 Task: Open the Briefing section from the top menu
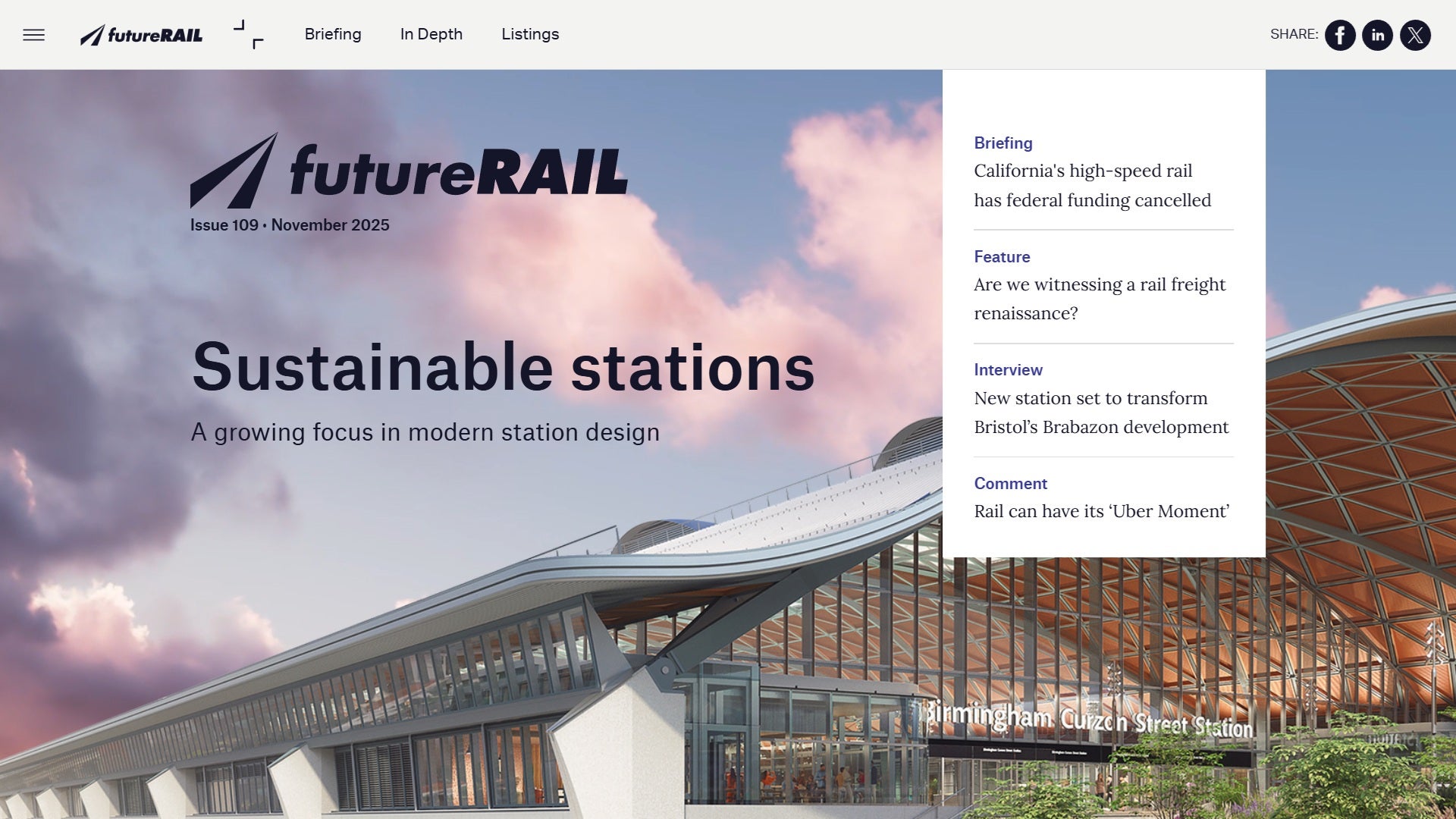point(333,34)
